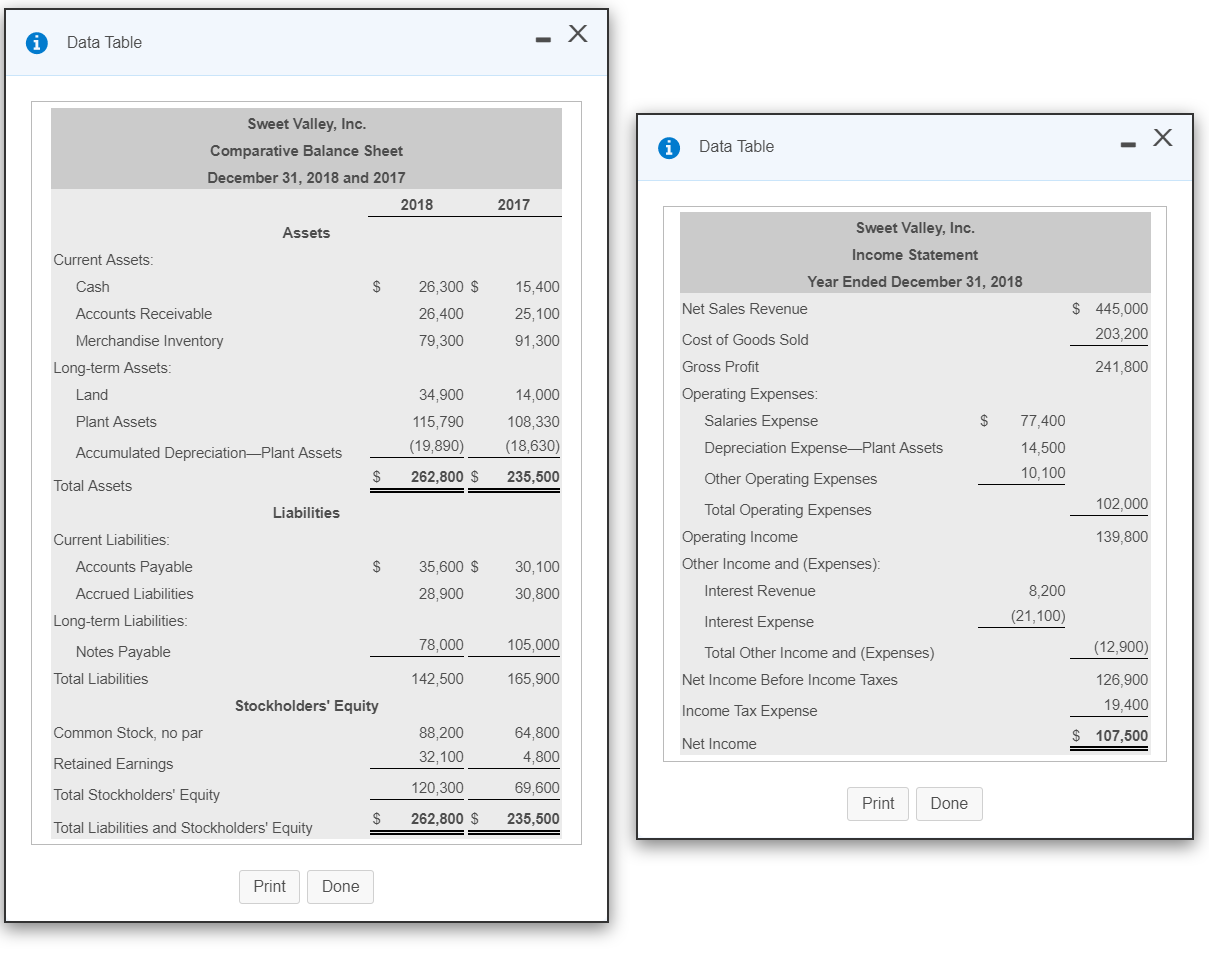Click the Total Liabilities and Stockholders' Equity label

pos(183,828)
